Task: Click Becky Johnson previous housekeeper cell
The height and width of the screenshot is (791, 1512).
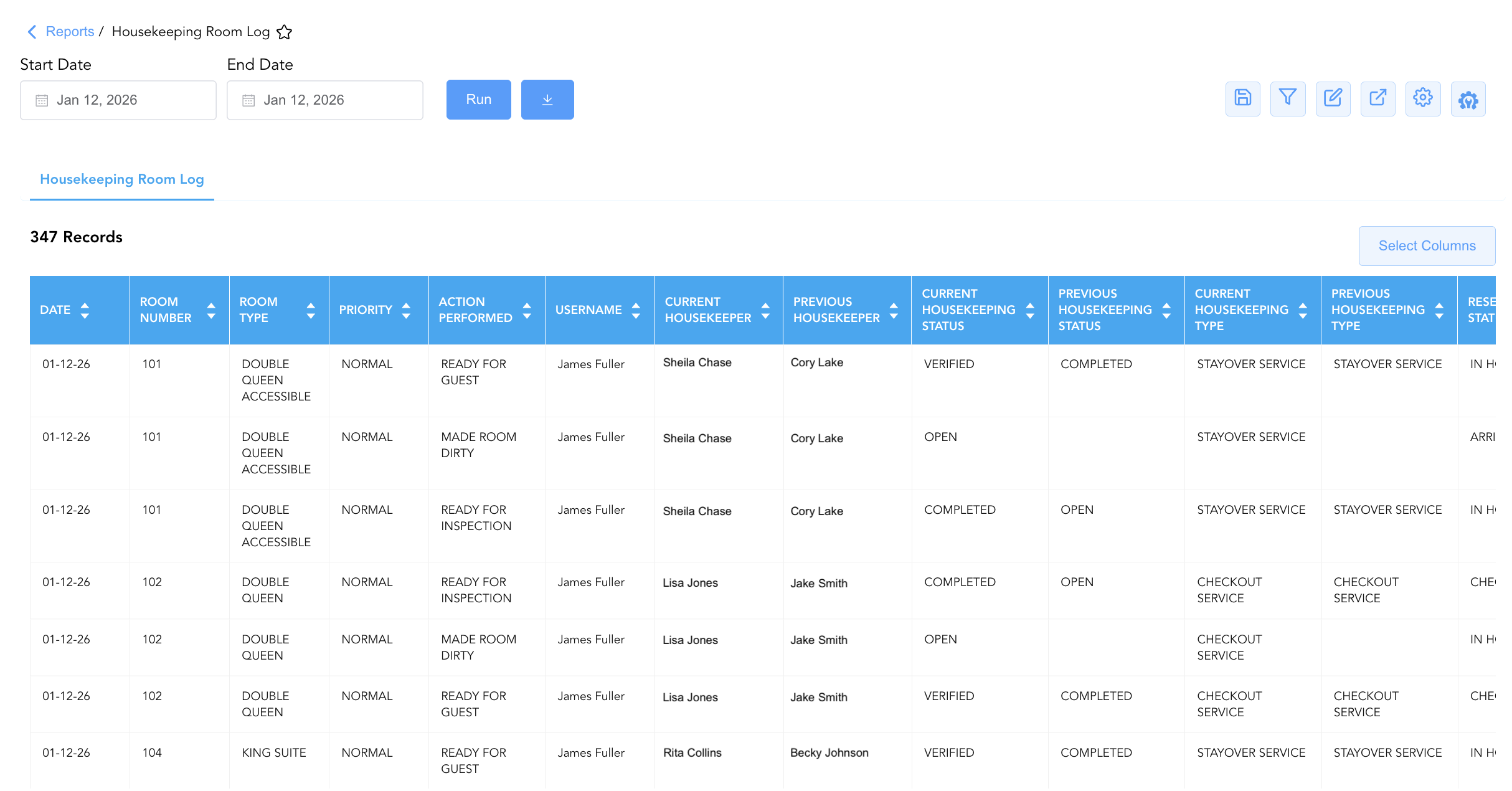Action: click(x=829, y=753)
